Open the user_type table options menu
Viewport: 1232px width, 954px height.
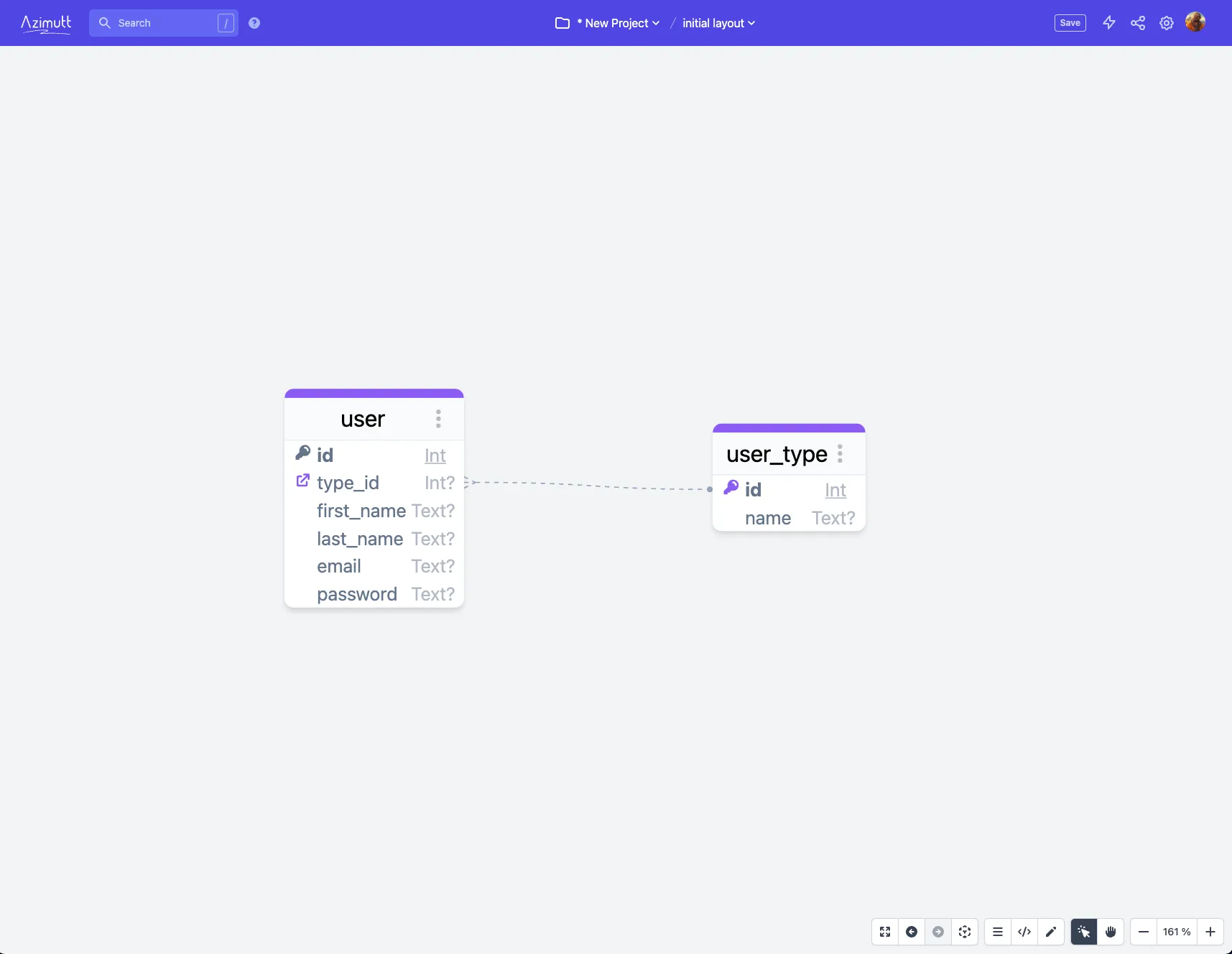pyautogui.click(x=840, y=454)
